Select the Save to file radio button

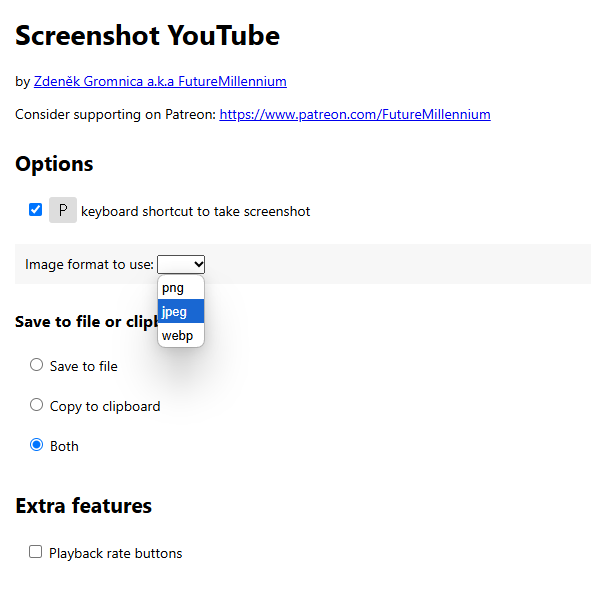click(x=36, y=365)
